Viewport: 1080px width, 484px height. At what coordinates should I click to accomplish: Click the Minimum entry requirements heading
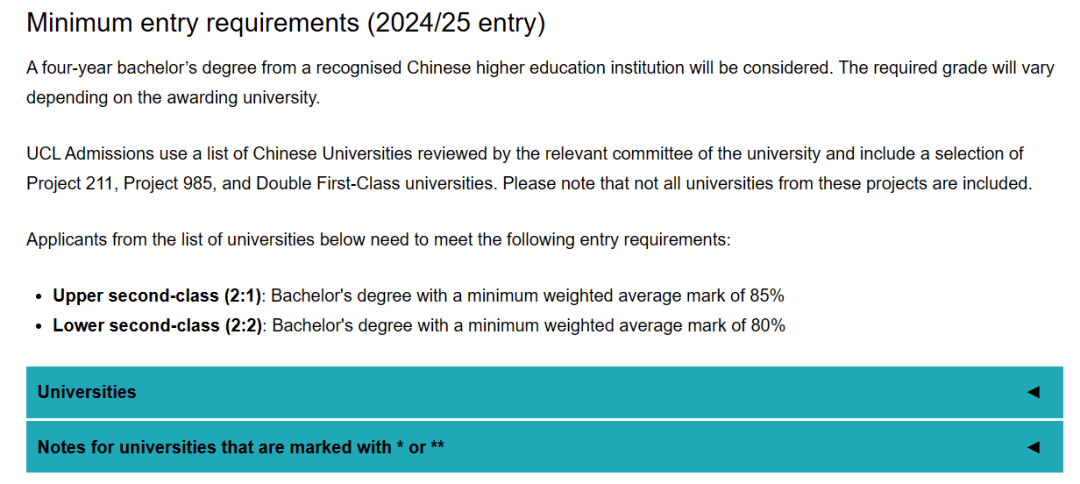[x=191, y=24]
